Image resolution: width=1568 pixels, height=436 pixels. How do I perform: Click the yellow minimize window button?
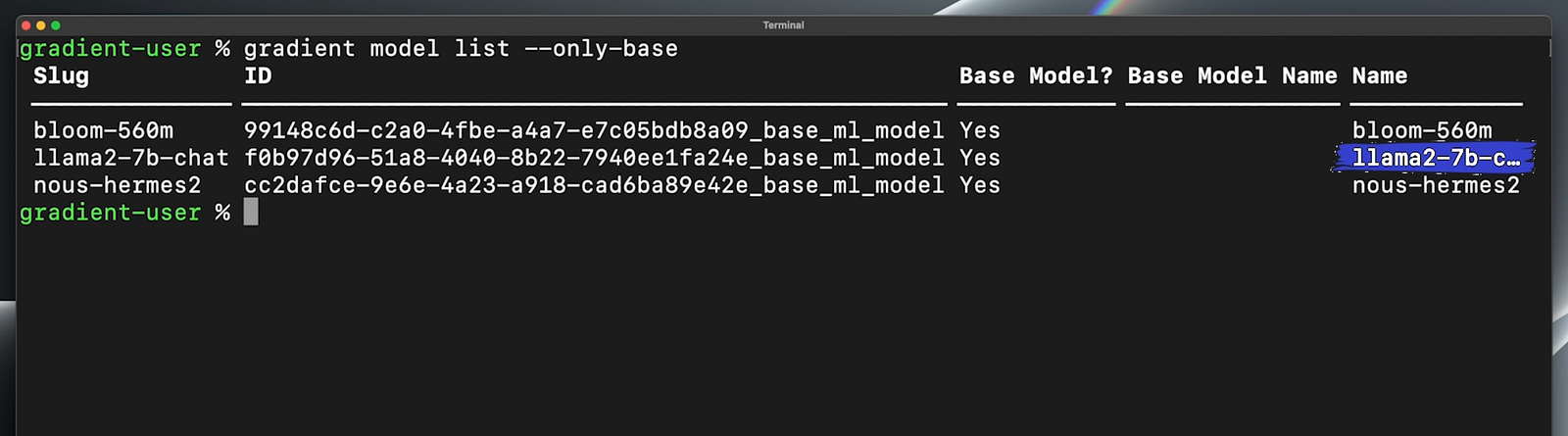[x=41, y=25]
